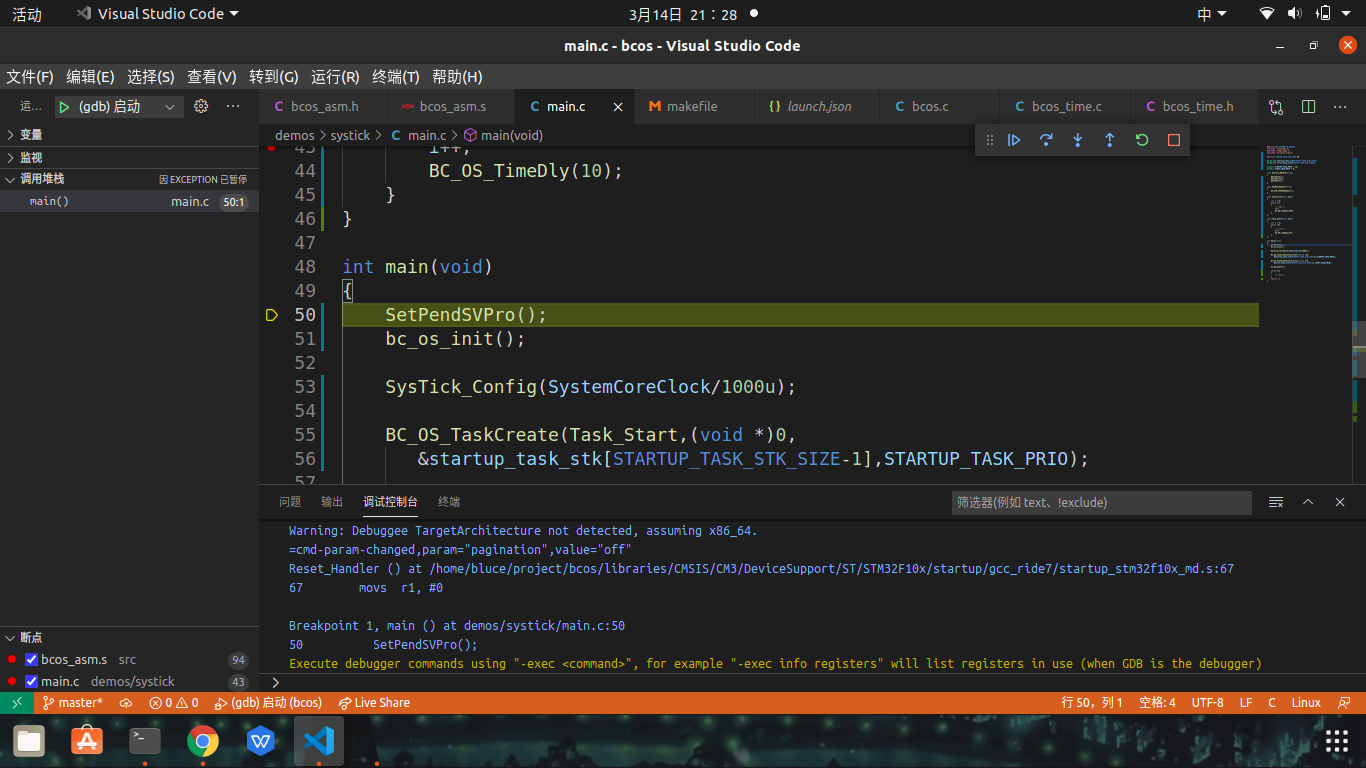The image size is (1366, 768).
Task: Click the master branch in the status bar
Action: pyautogui.click(x=72, y=703)
